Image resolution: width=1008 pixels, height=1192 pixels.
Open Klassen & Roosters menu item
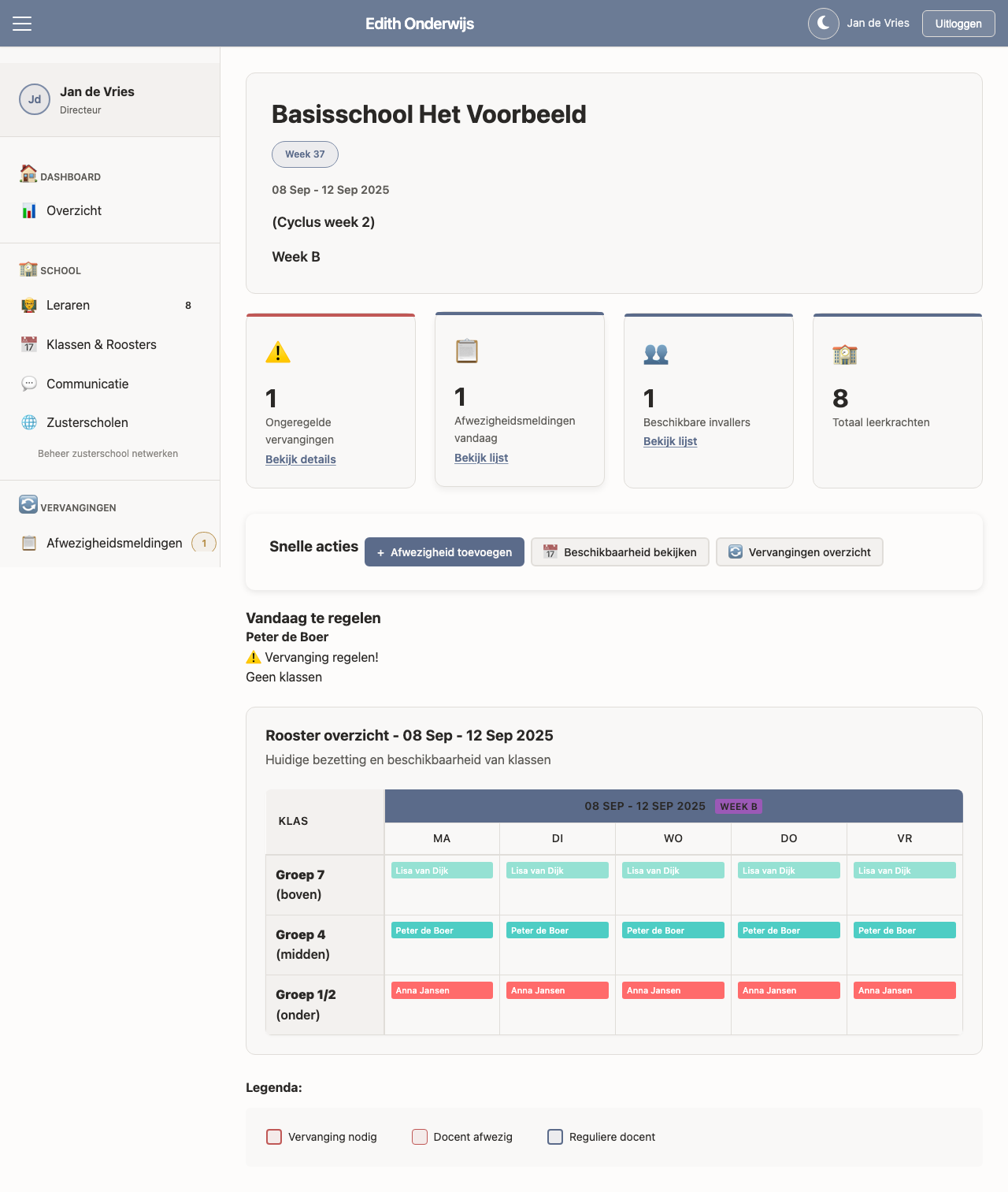[x=110, y=344]
